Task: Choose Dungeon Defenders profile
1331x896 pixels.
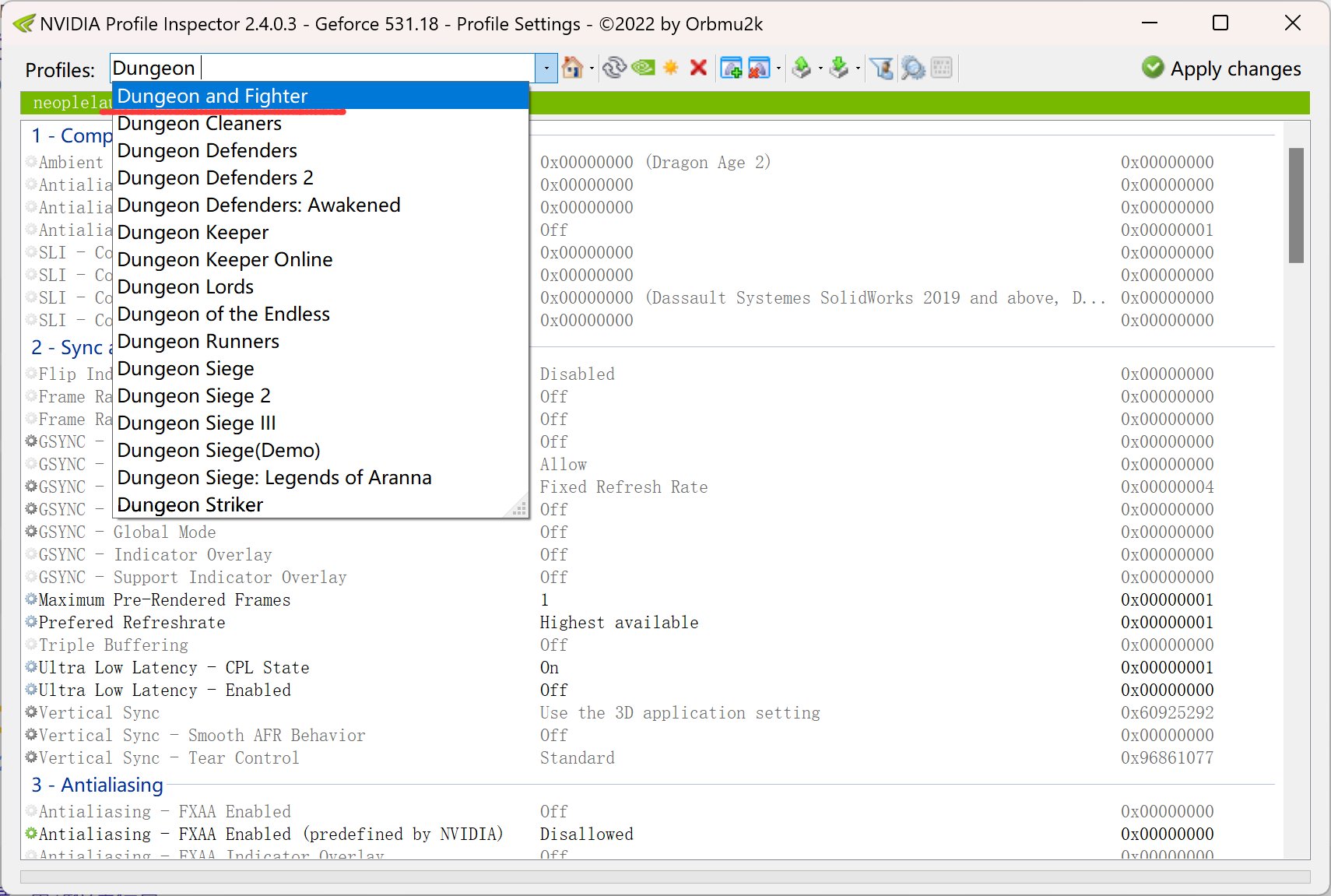Action: (321, 150)
